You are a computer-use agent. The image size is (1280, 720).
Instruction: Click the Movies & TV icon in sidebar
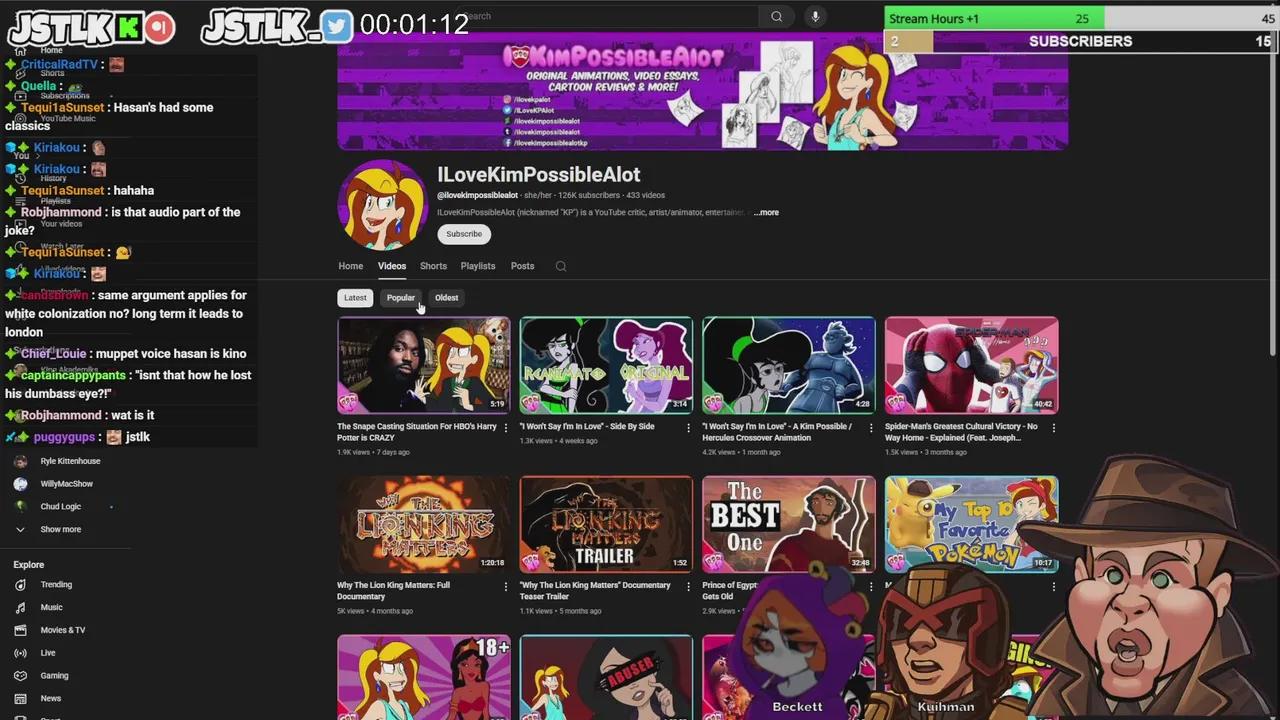pyautogui.click(x=20, y=630)
